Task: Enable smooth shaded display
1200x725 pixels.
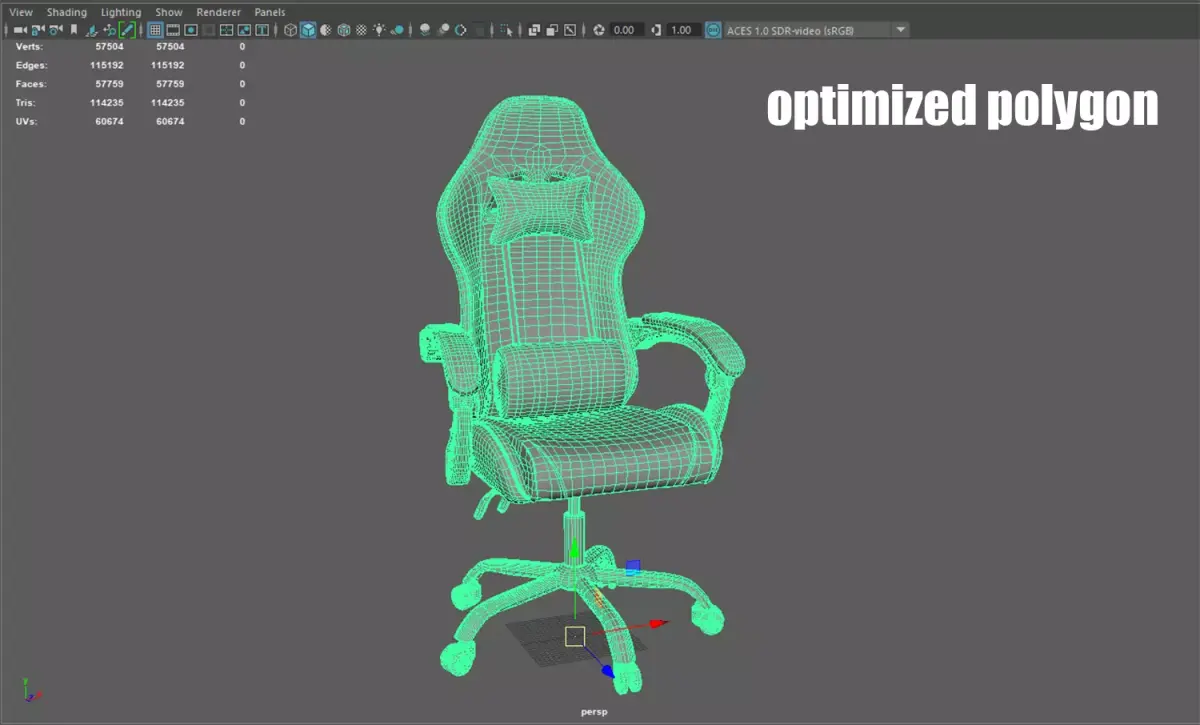Action: point(308,30)
